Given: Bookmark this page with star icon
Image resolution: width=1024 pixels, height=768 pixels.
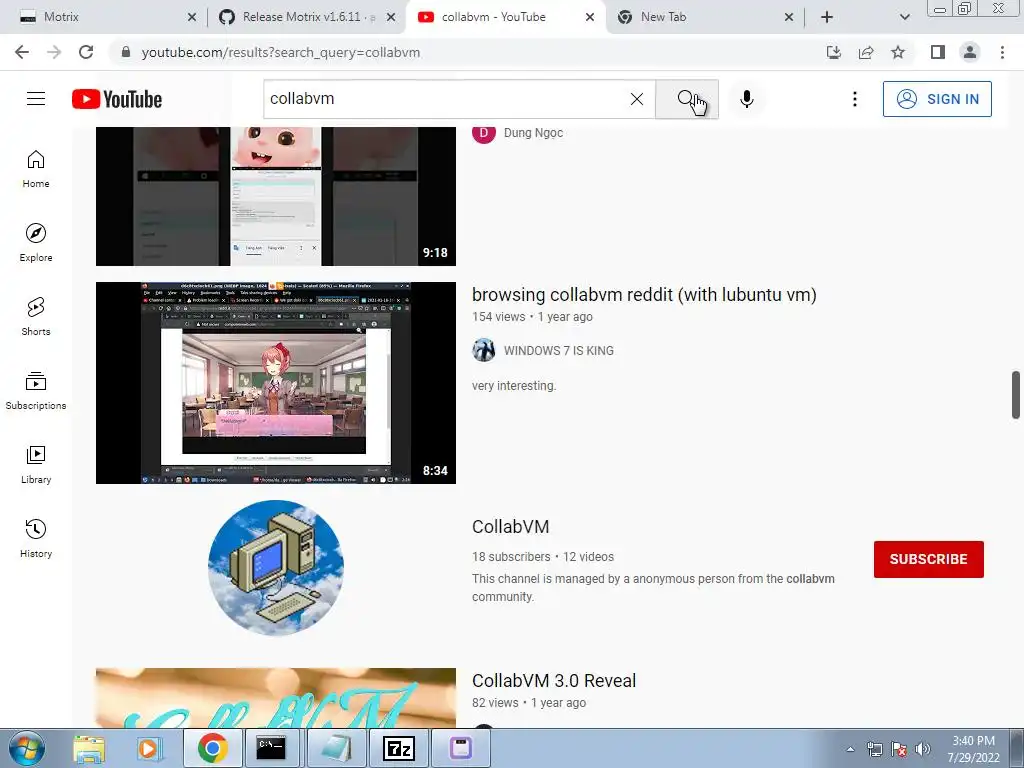Looking at the screenshot, I should [898, 52].
